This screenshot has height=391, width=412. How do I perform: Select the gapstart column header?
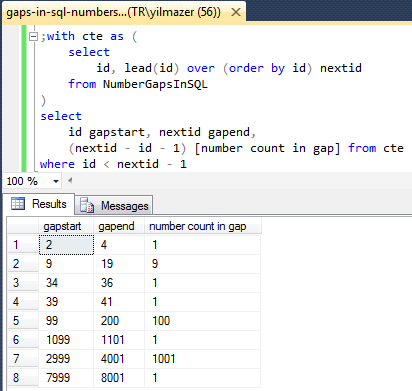(66, 227)
